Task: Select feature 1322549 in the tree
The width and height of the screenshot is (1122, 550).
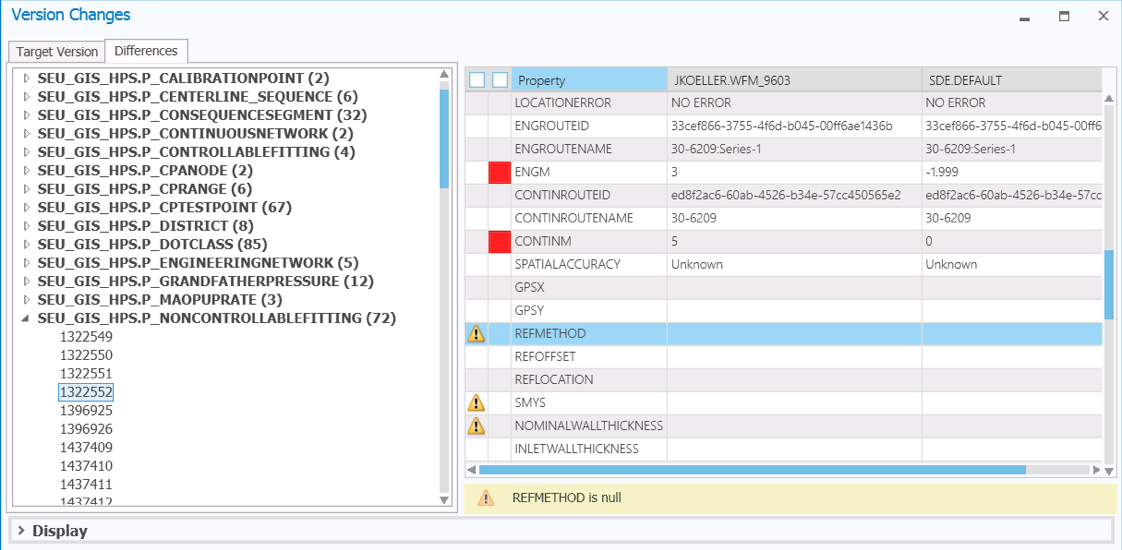Action: 87,336
